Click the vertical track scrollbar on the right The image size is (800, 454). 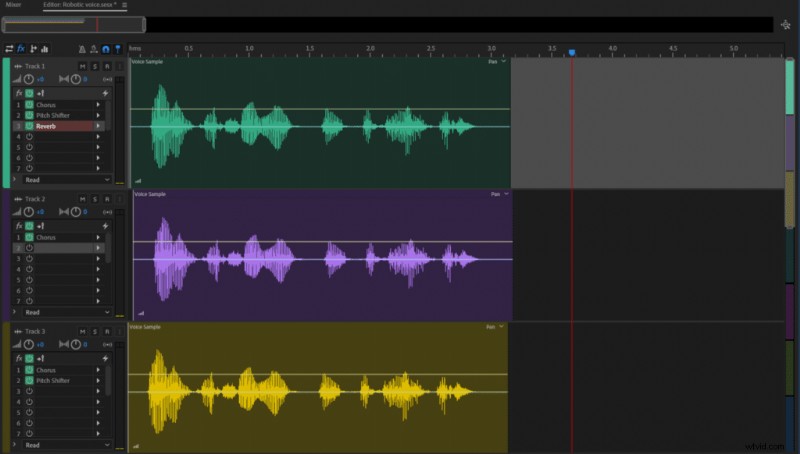click(789, 143)
